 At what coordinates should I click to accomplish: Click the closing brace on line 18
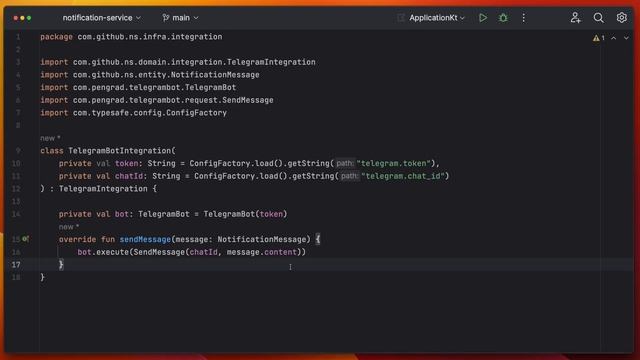[42, 277]
